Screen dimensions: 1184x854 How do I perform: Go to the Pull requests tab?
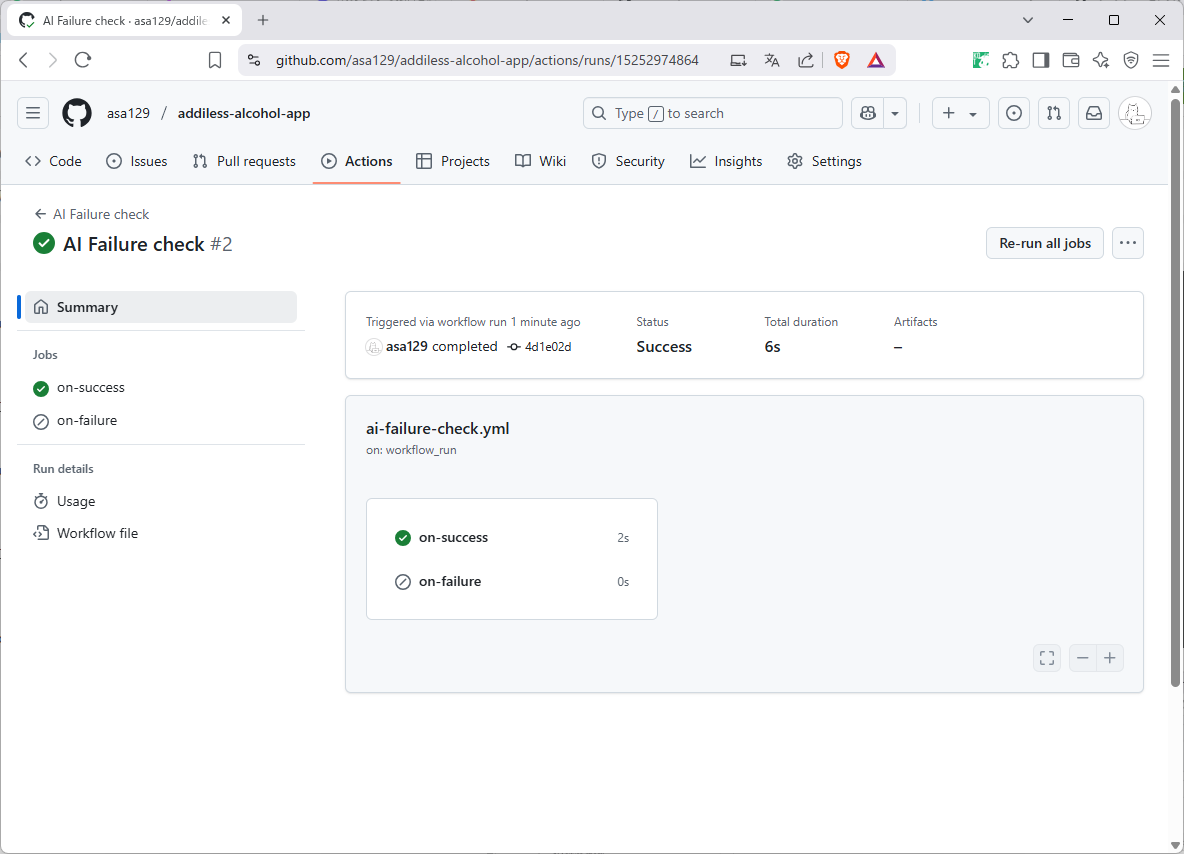pos(244,161)
